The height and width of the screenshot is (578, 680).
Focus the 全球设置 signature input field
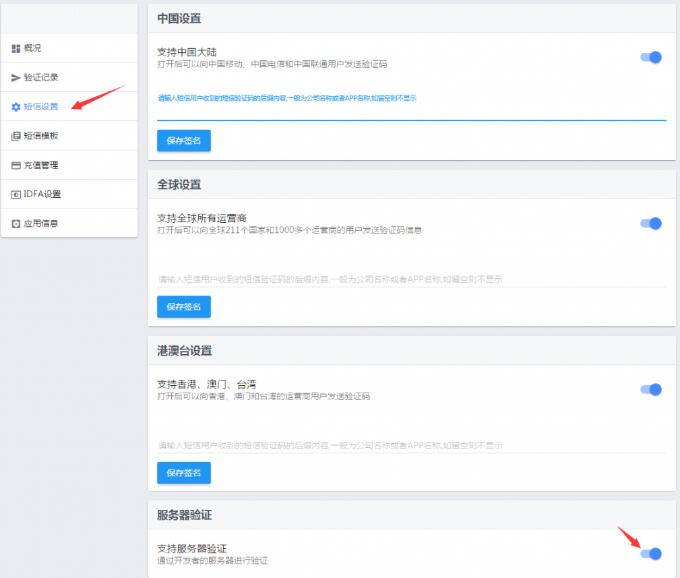point(412,279)
